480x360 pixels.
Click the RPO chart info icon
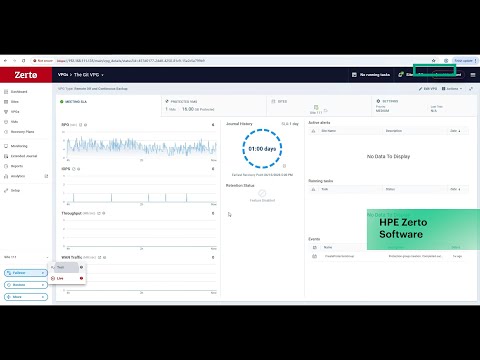pos(86,125)
